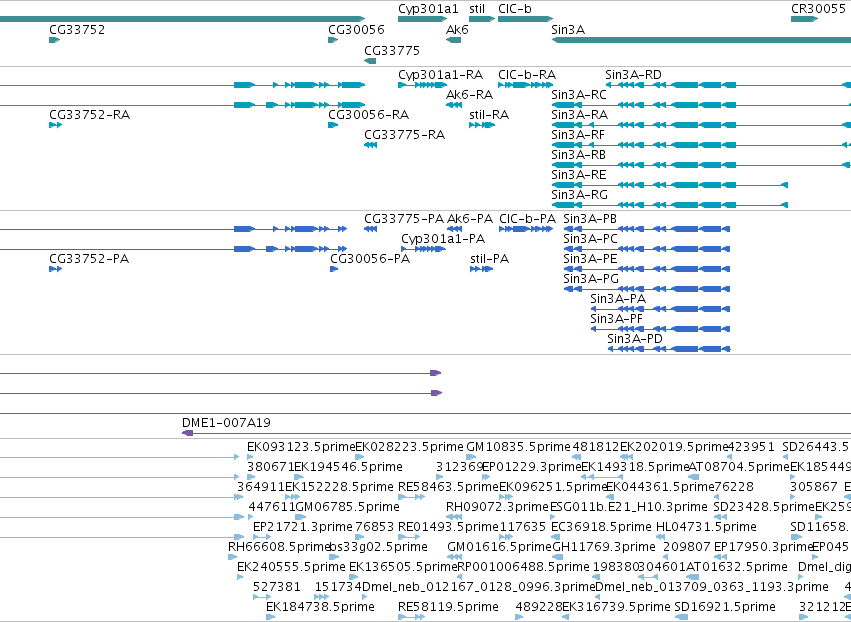The image size is (851, 622).
Task: Click EST RH09072.3prime
Action: click(x=497, y=507)
